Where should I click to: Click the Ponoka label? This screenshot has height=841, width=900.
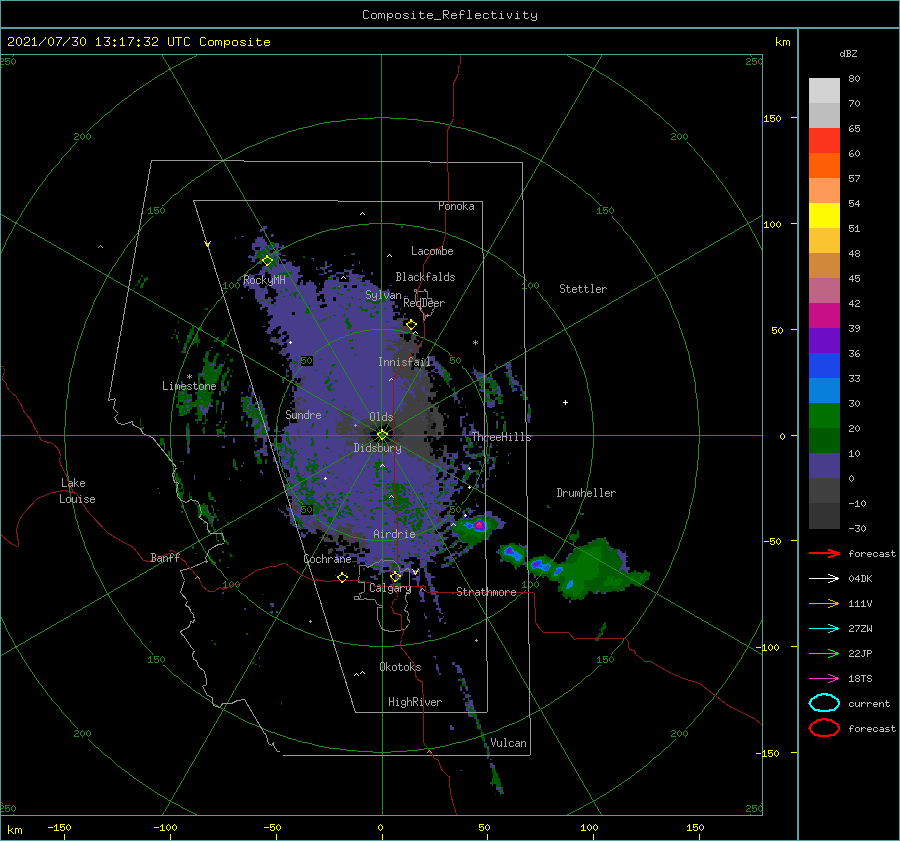click(x=456, y=206)
